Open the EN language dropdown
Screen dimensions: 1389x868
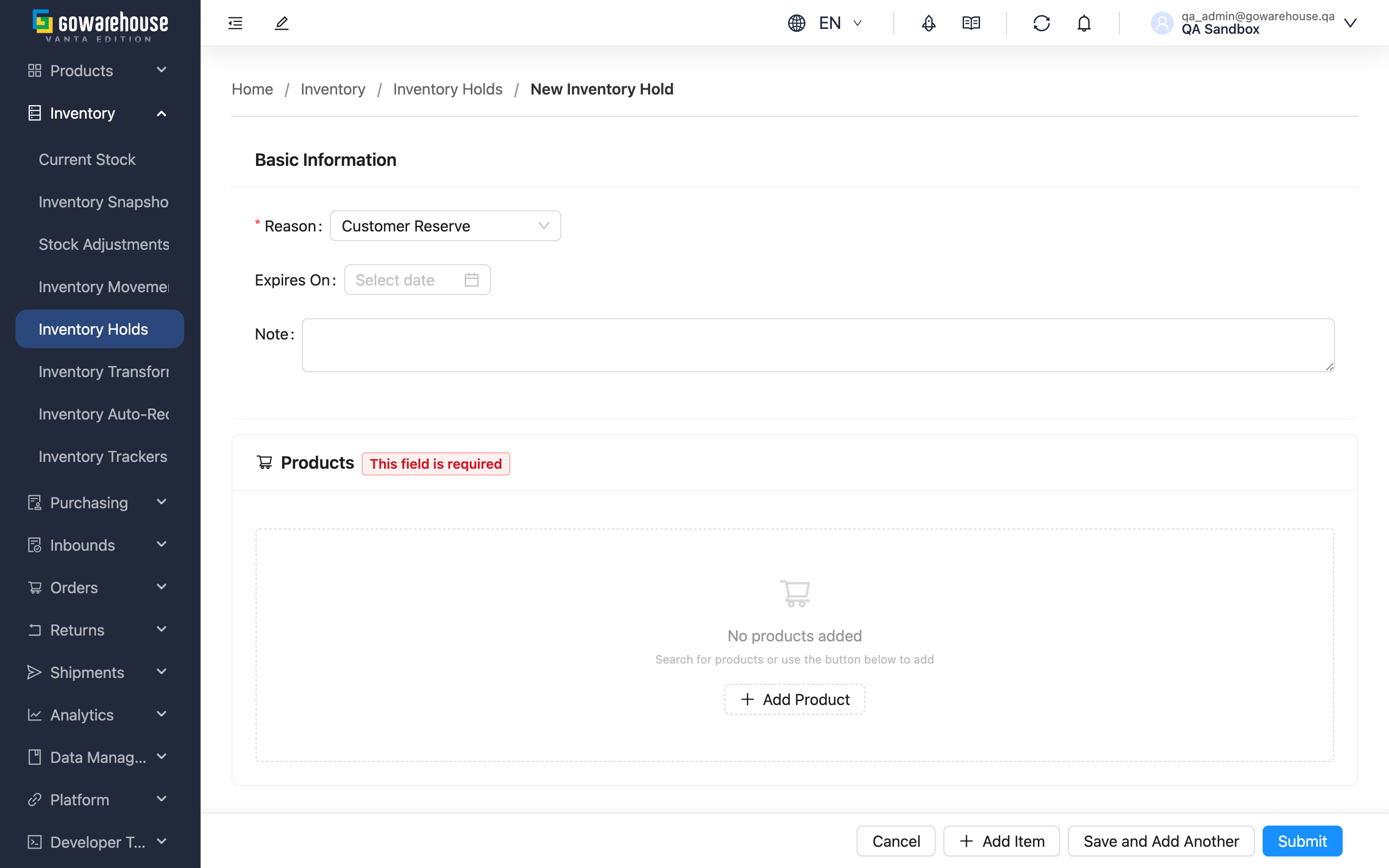click(841, 23)
